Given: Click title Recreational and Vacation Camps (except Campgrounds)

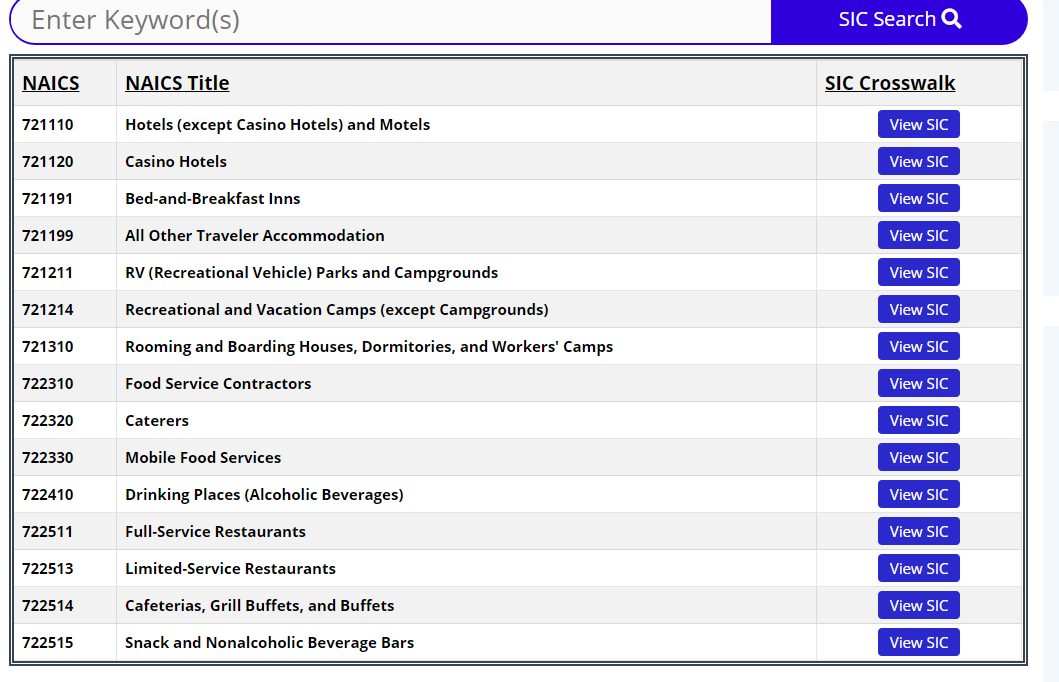Looking at the screenshot, I should 336,310.
